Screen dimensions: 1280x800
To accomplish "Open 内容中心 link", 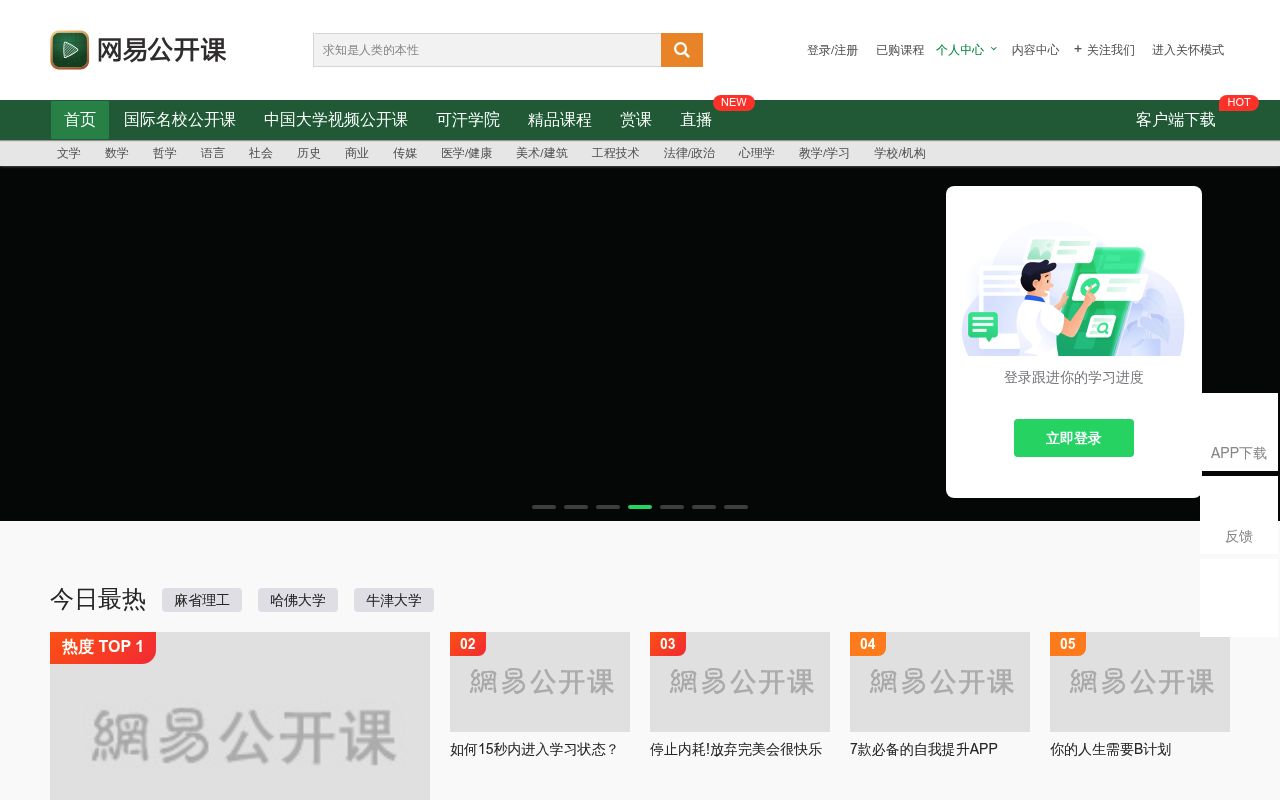I will (1035, 50).
